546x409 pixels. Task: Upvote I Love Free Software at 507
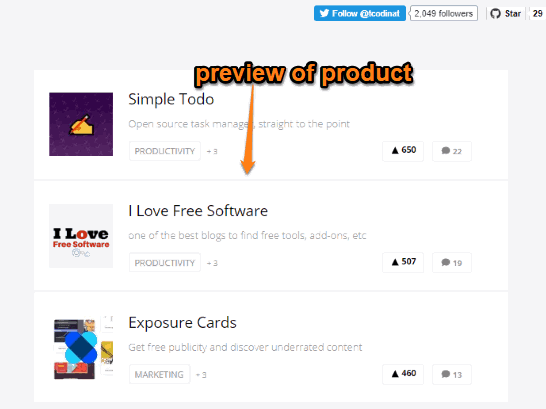403,262
